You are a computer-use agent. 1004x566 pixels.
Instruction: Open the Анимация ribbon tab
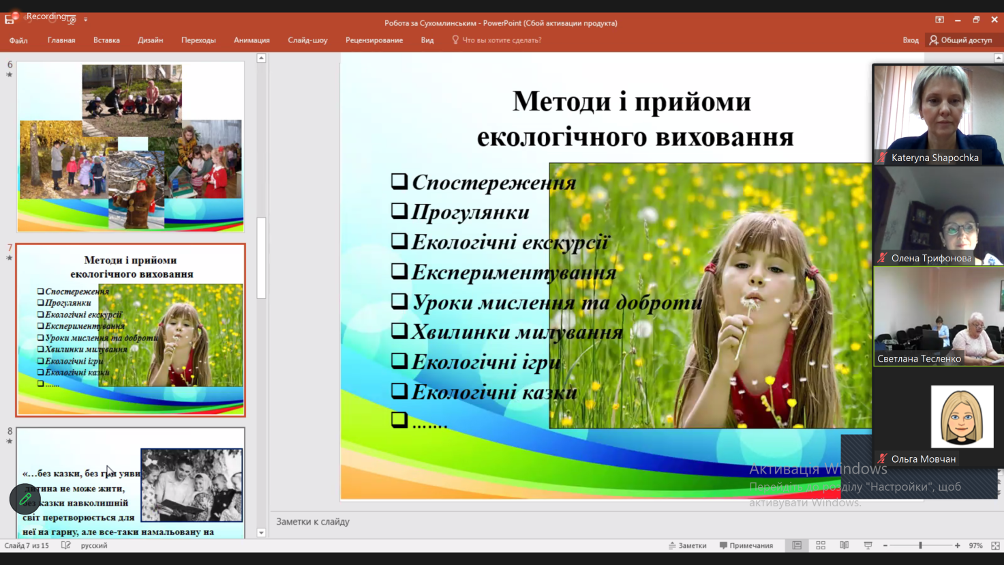251,40
